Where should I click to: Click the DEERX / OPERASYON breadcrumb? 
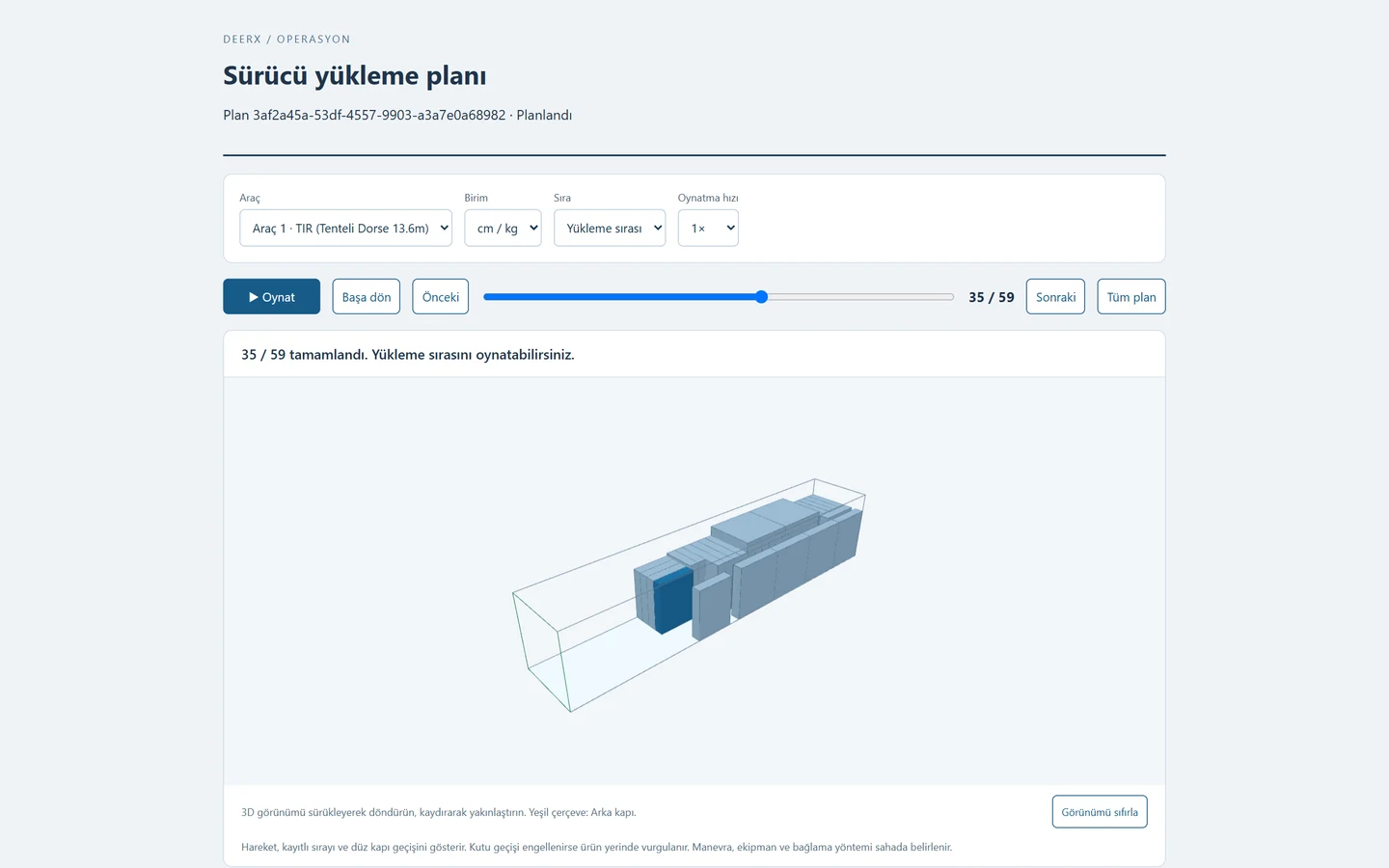point(286,40)
